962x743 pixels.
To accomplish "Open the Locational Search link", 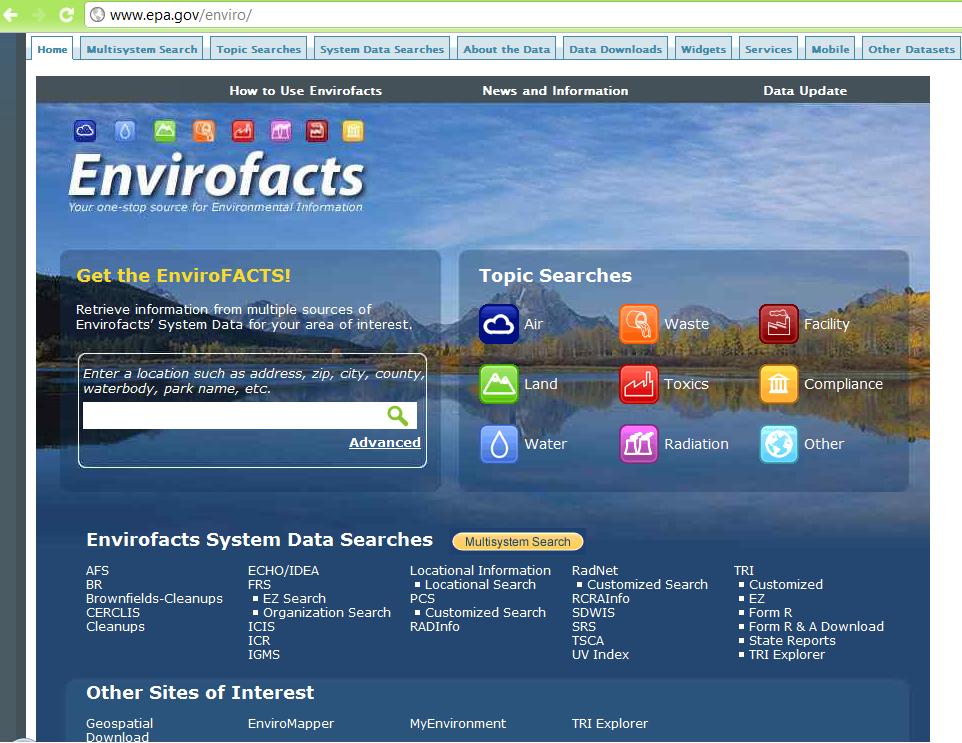I will 480,585.
